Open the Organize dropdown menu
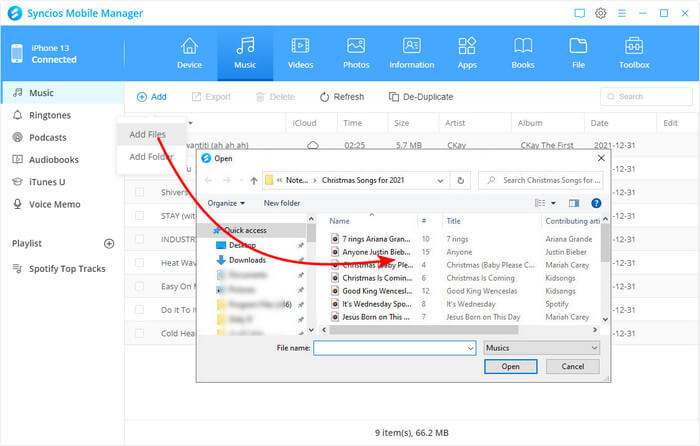 227,203
